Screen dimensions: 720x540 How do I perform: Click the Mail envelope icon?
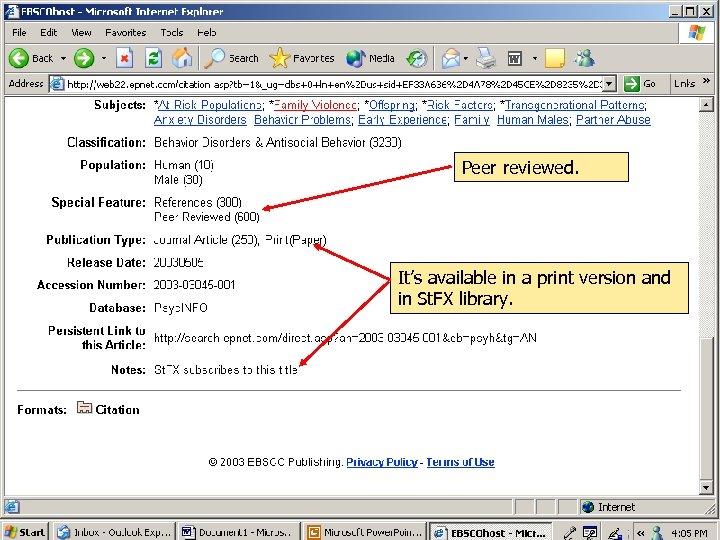(450, 58)
